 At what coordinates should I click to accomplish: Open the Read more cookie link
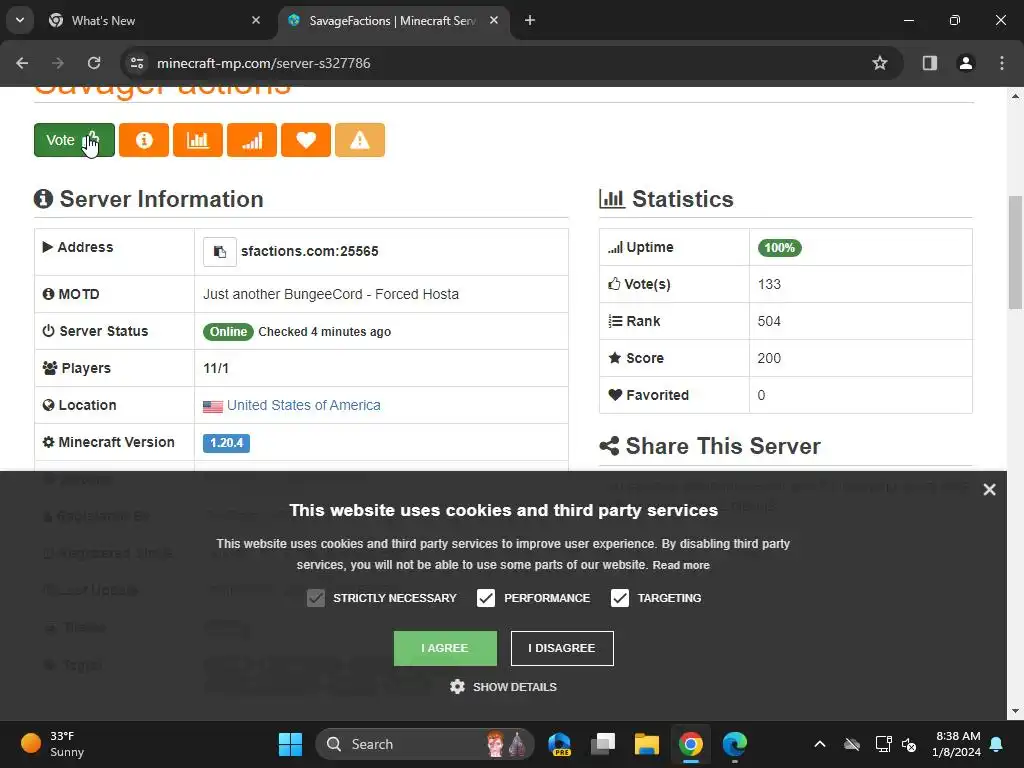tap(681, 566)
